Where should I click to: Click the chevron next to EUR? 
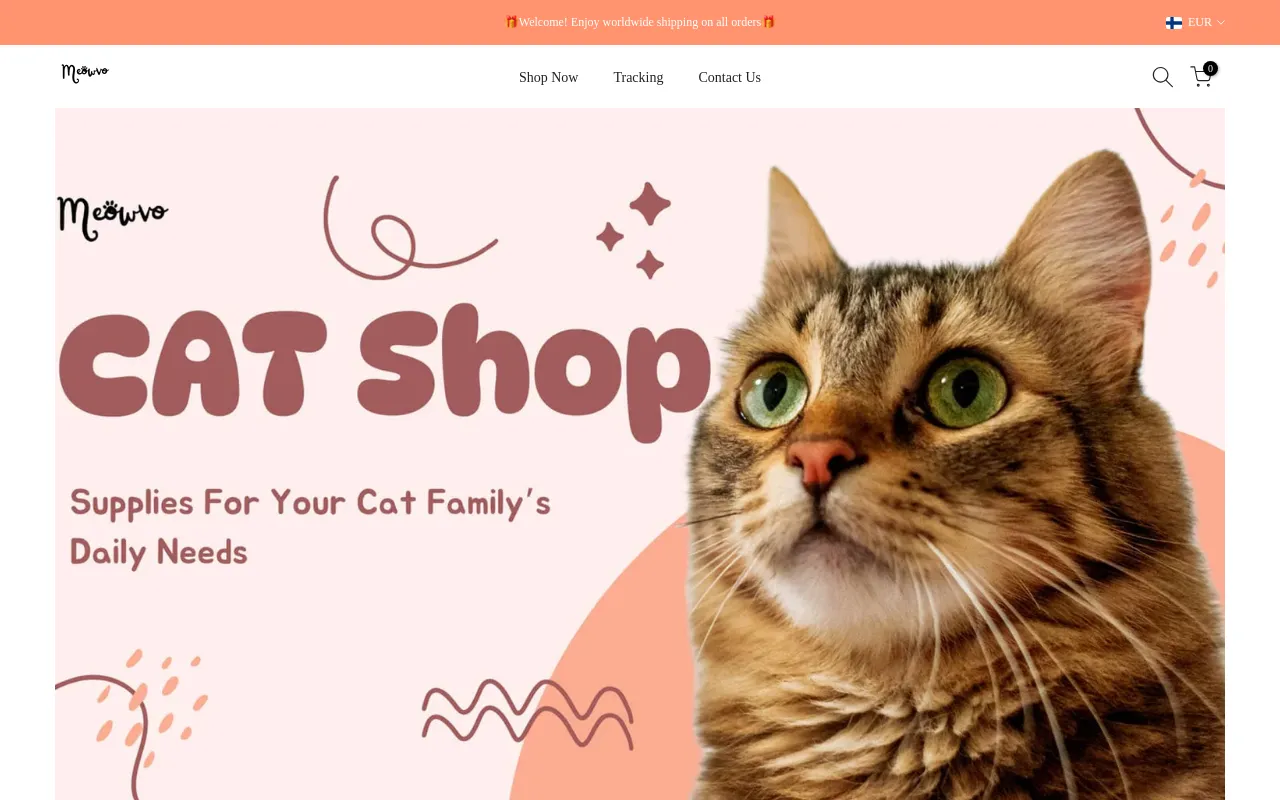1221,23
